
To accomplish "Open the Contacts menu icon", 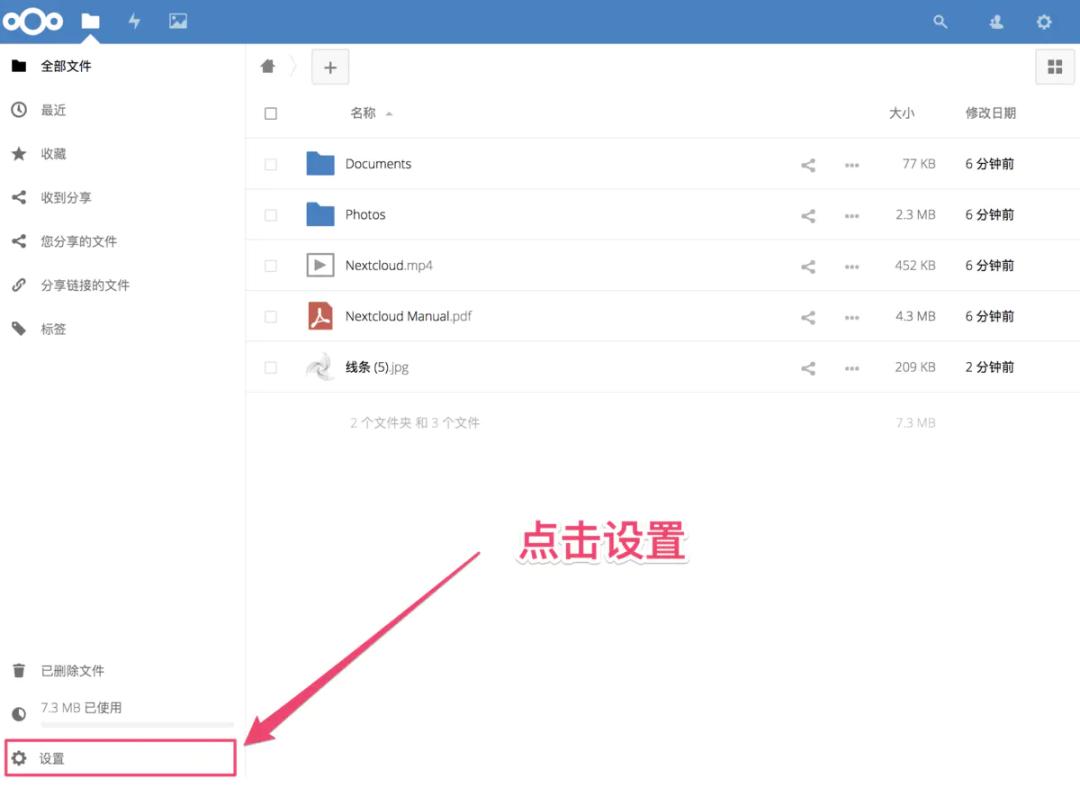I will point(996,21).
